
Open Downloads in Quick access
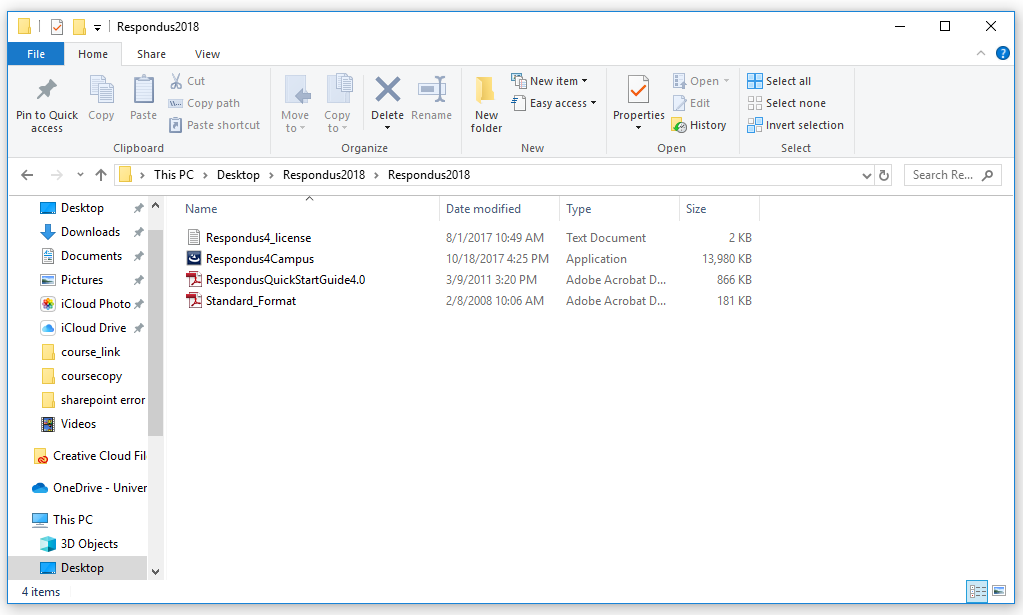click(90, 232)
